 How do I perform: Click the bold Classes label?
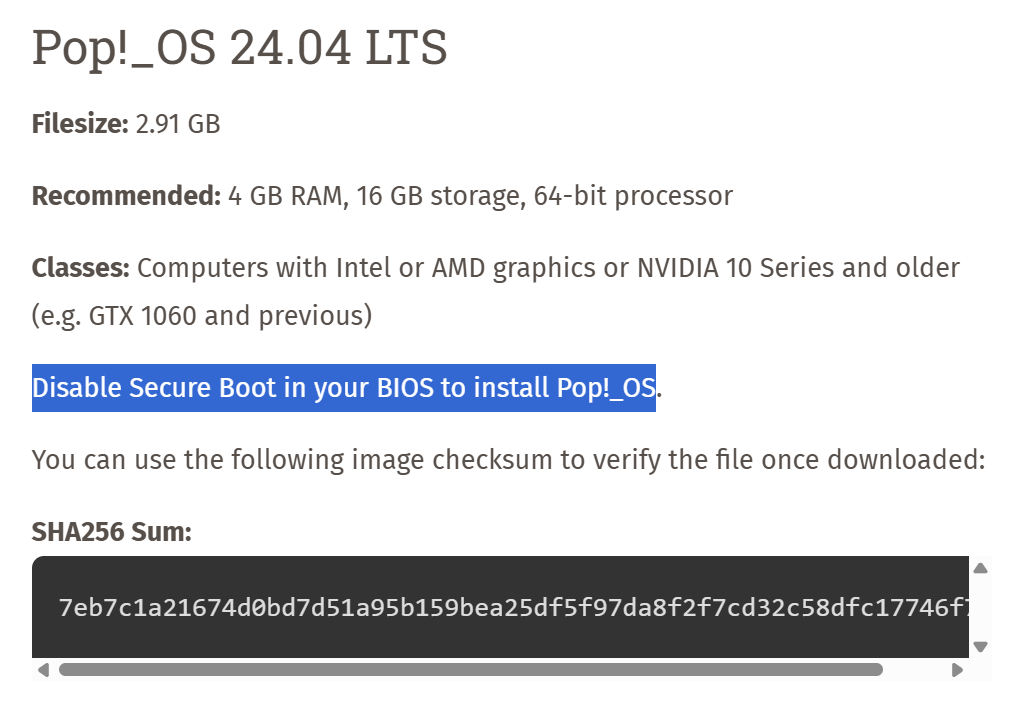(80, 267)
